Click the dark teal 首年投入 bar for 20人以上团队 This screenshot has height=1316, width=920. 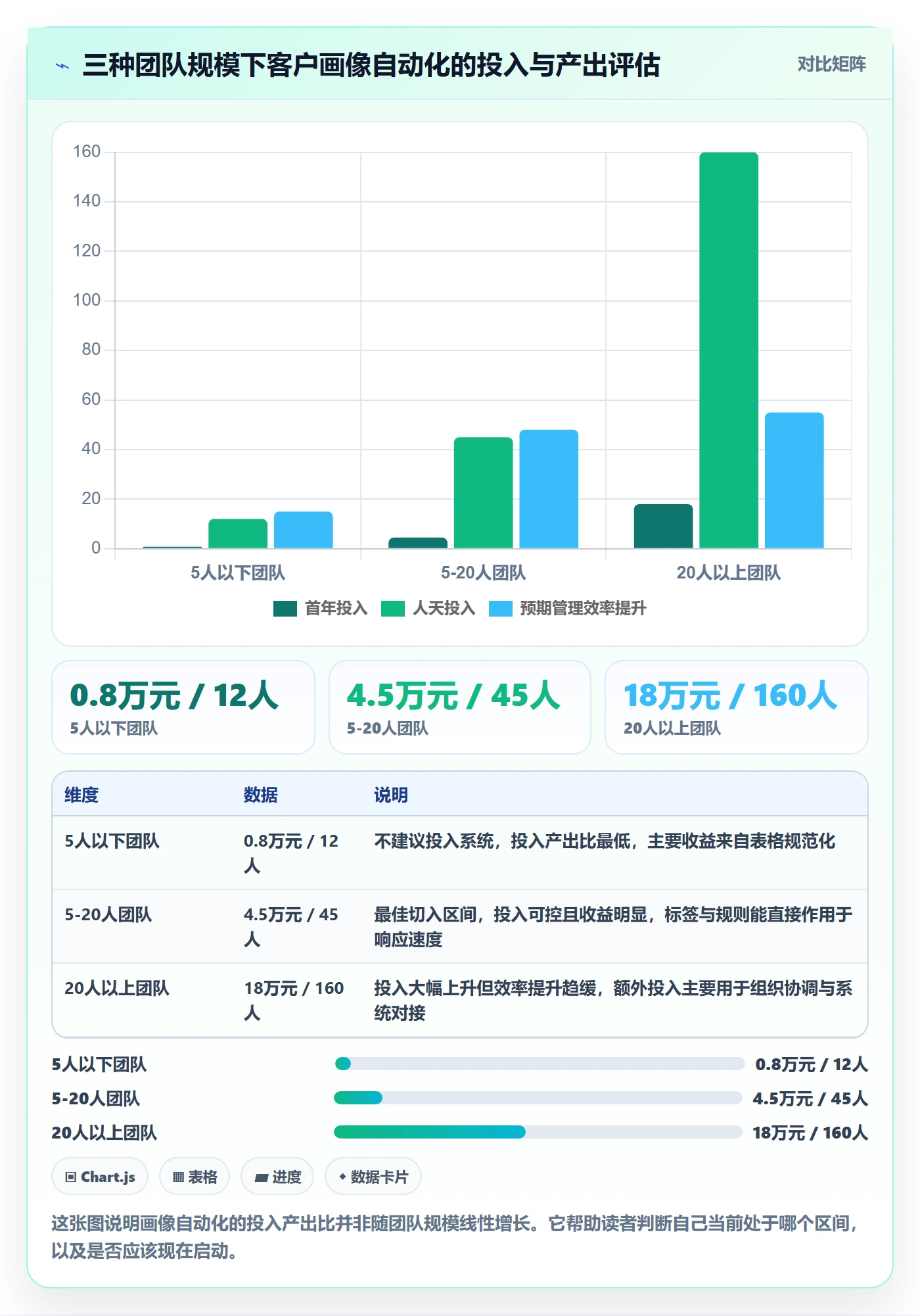(663, 526)
